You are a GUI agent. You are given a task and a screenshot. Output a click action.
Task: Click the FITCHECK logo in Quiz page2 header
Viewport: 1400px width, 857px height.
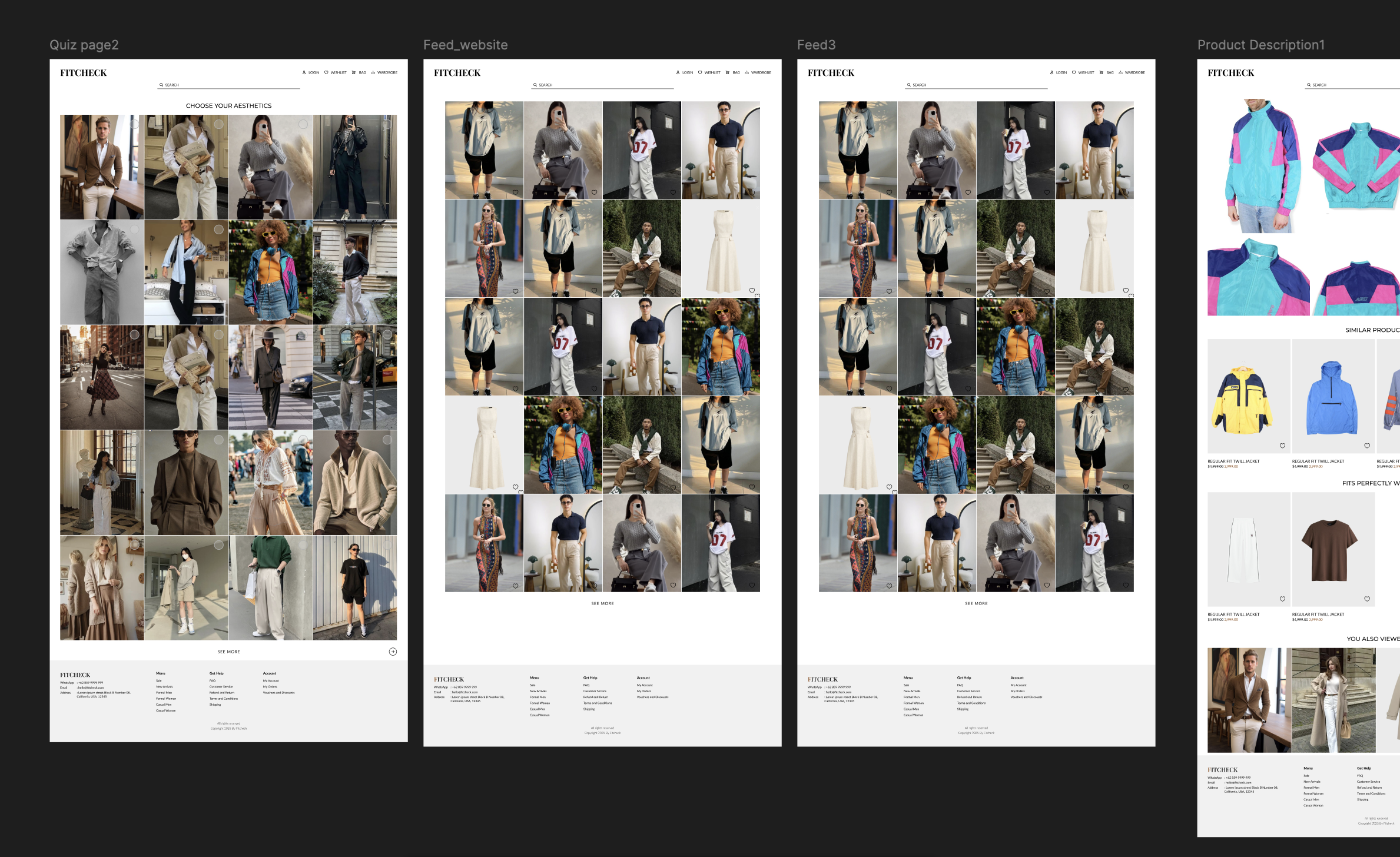[84, 73]
